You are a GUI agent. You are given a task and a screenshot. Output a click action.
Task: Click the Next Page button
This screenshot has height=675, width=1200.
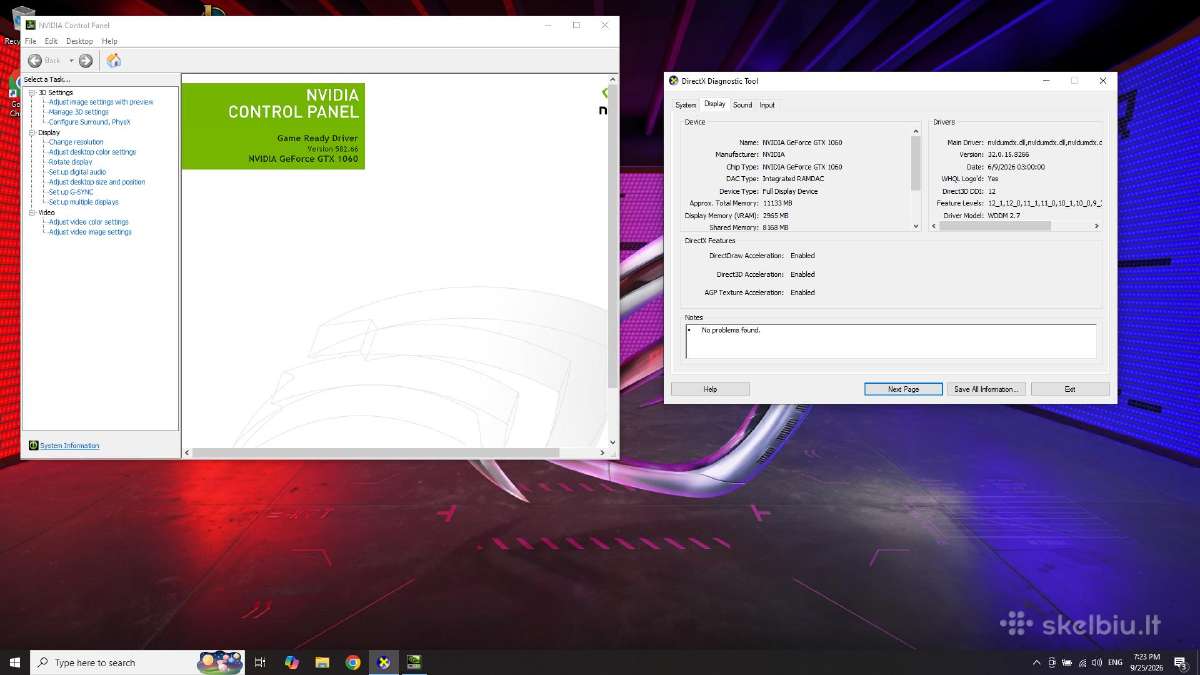904,389
